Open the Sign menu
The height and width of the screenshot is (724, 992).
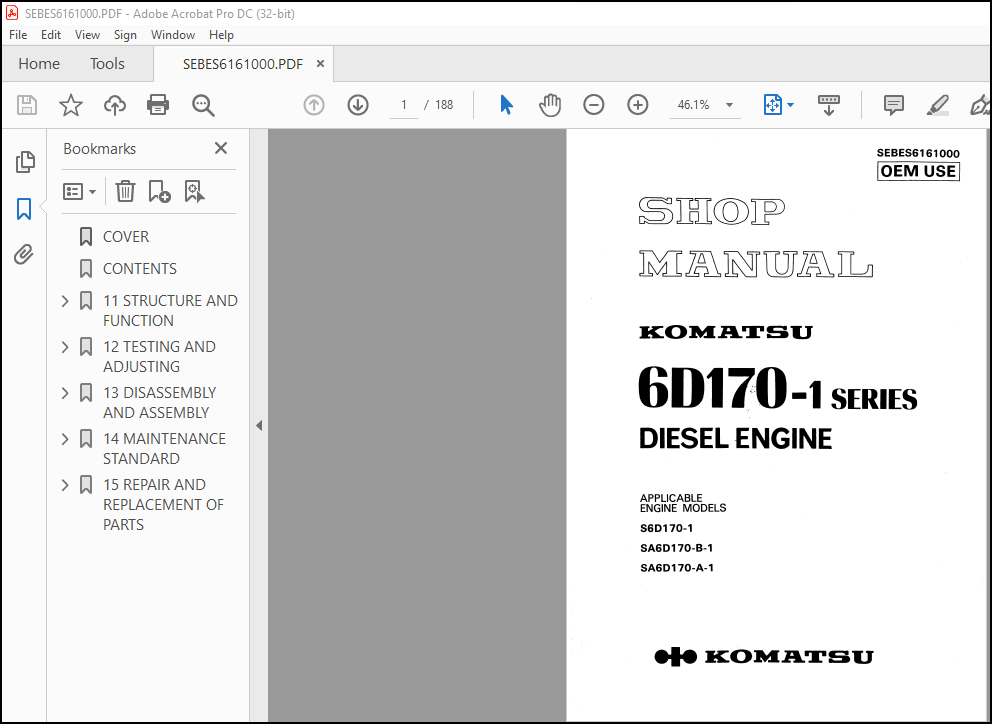pyautogui.click(x=125, y=35)
